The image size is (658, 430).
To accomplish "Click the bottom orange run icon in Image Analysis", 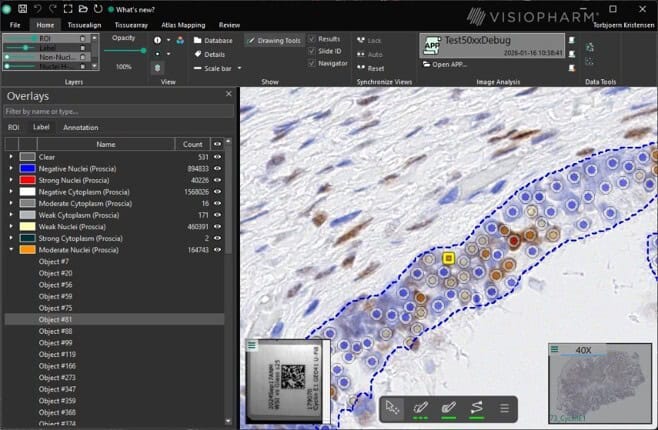I will 571,68.
